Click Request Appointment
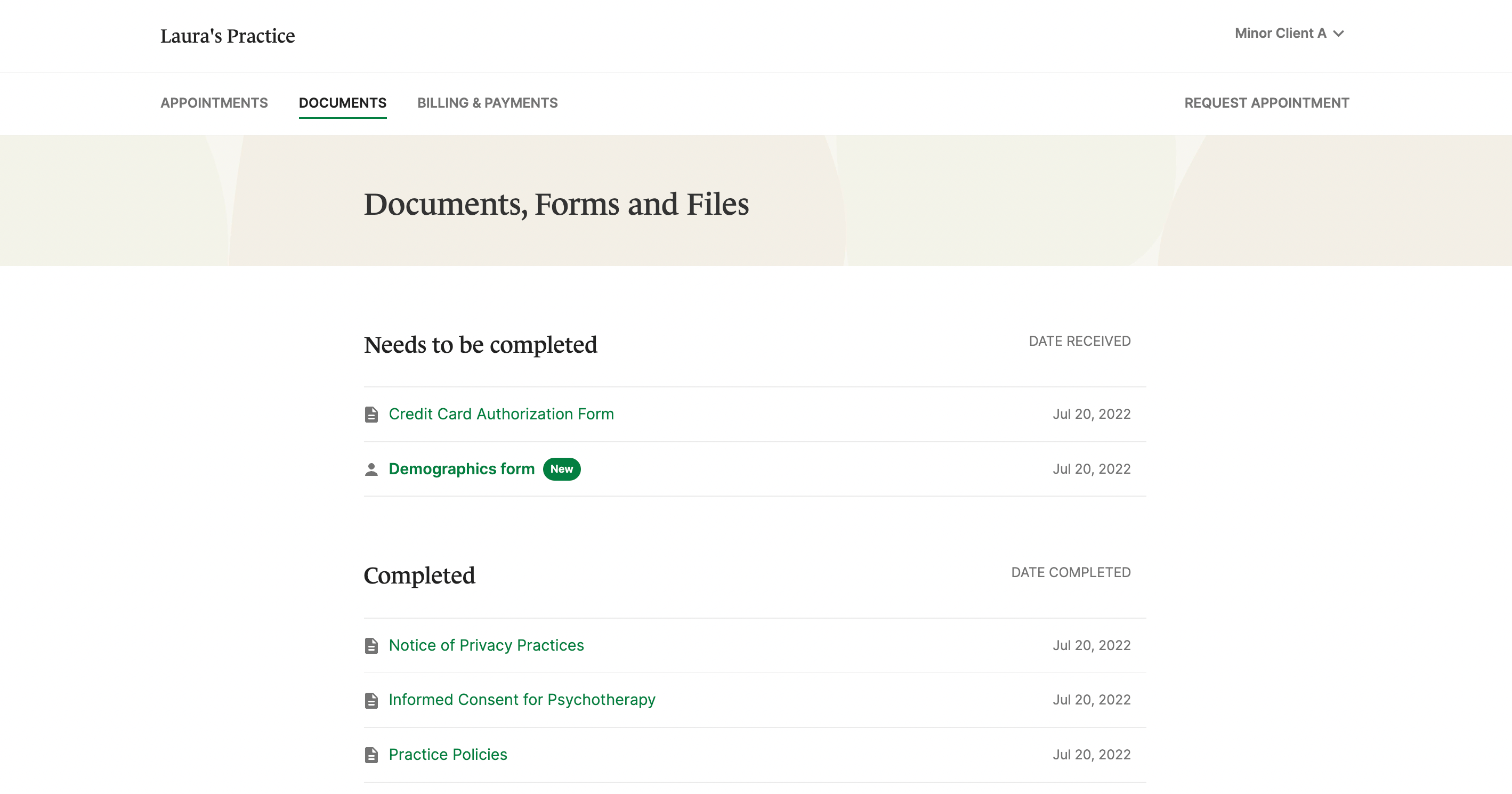 tap(1267, 103)
